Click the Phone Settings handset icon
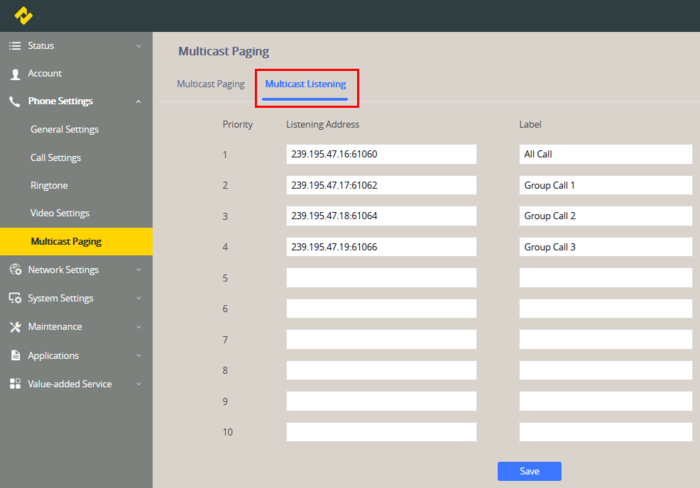 click(15, 102)
